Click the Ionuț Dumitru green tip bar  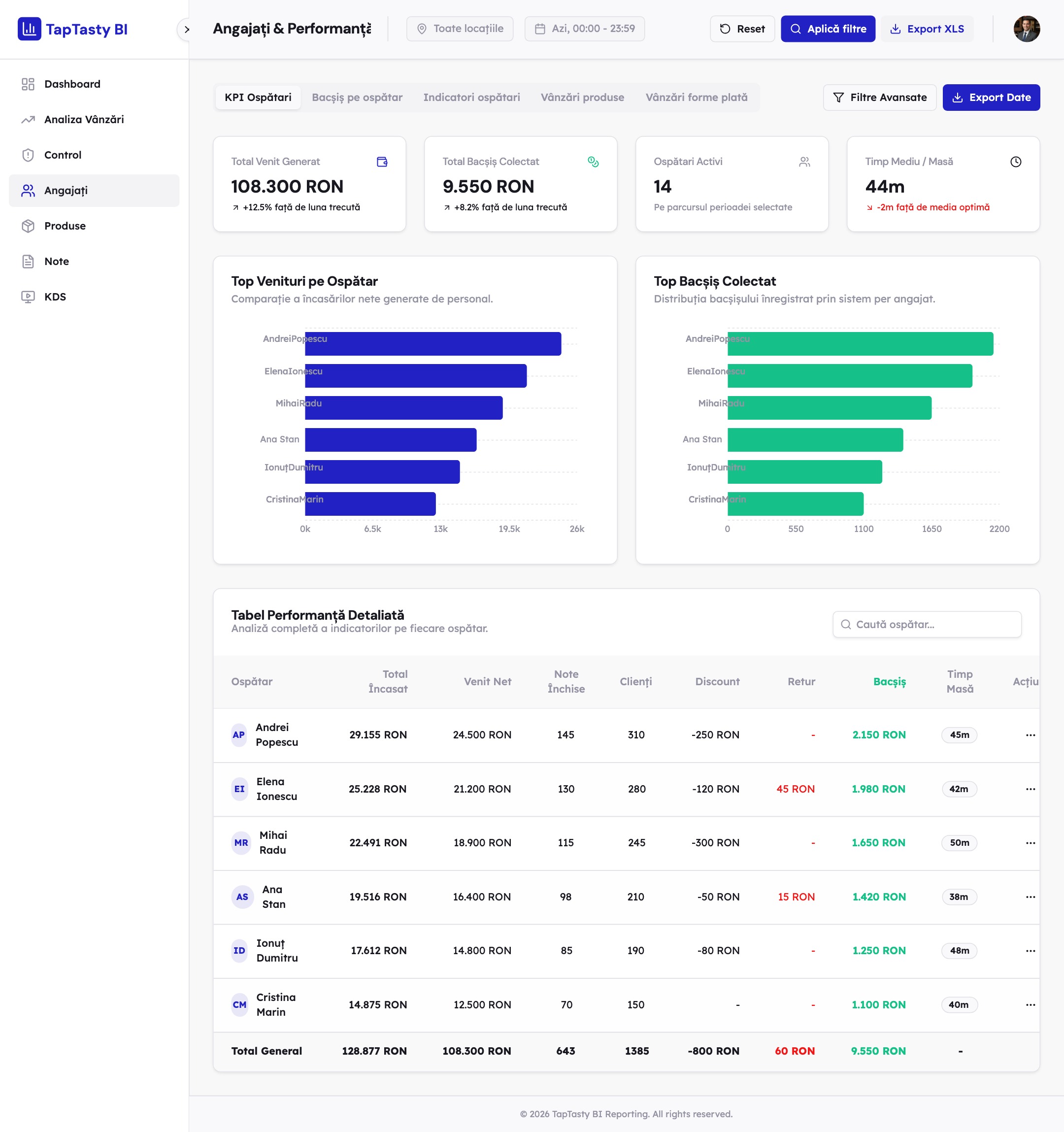(805, 472)
